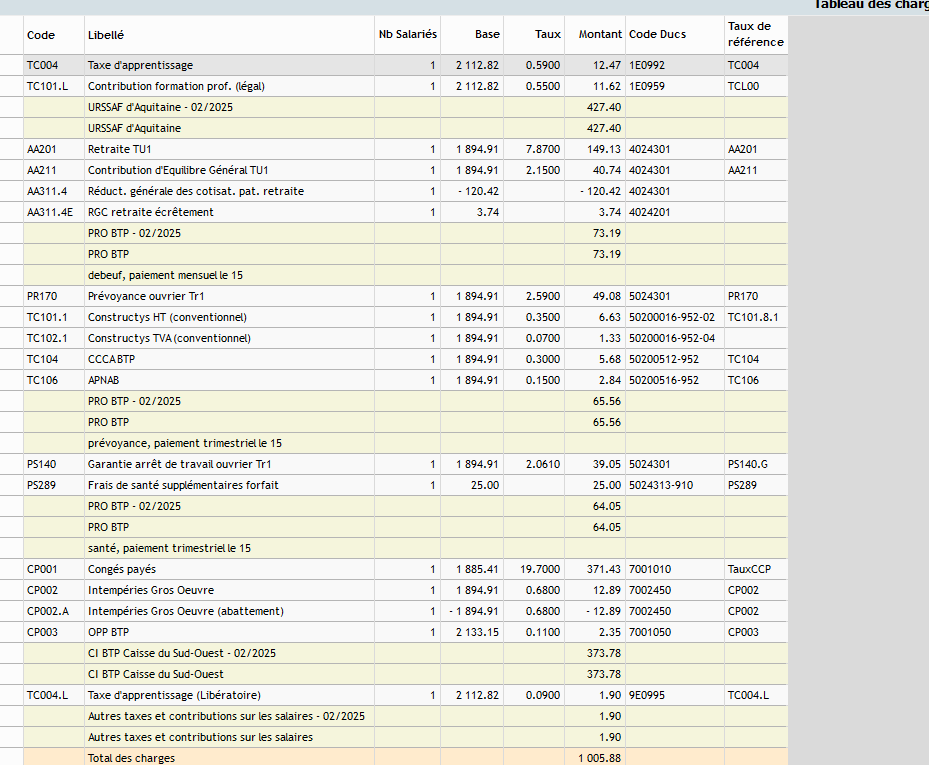Screen dimensions: 929x765
Task: Click Ducs code 5024313-910
Action: [x=661, y=485]
